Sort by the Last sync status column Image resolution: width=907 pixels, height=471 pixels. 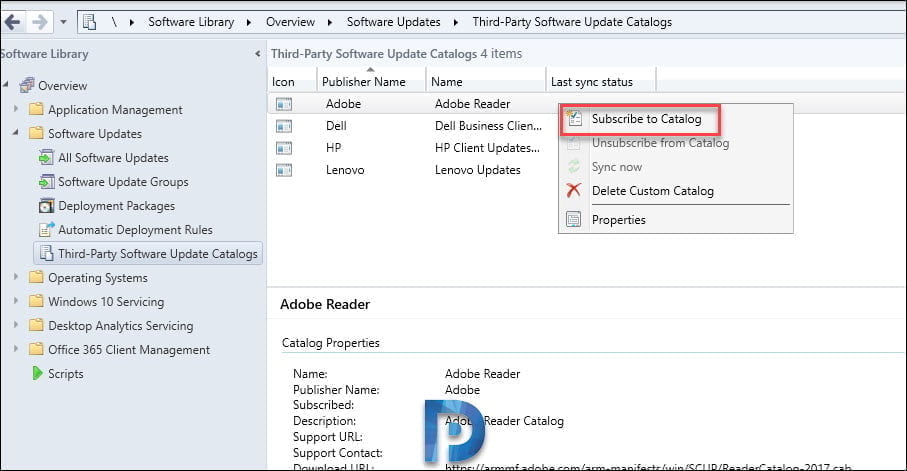pyautogui.click(x=600, y=82)
